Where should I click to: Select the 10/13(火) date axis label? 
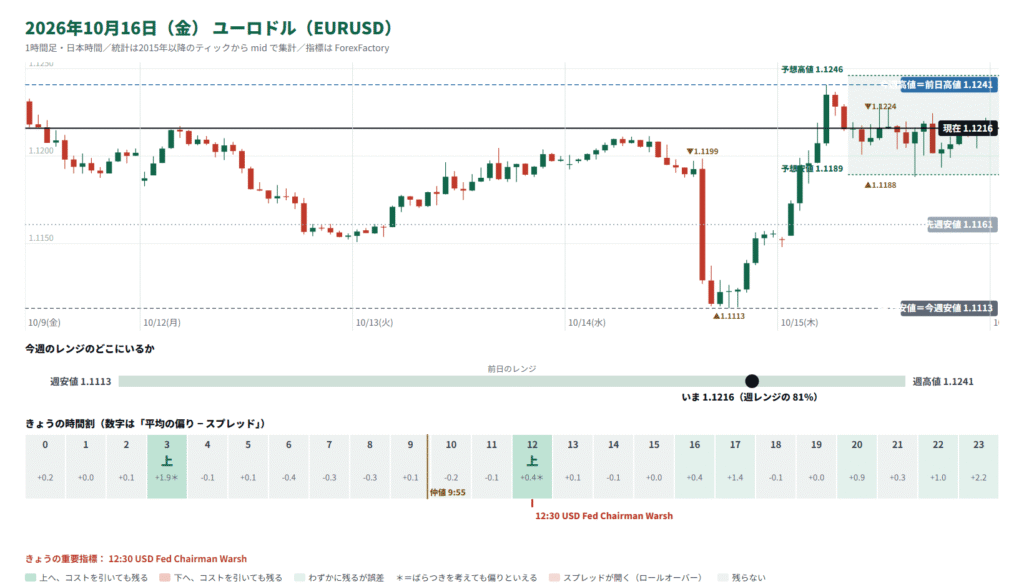pos(374,322)
